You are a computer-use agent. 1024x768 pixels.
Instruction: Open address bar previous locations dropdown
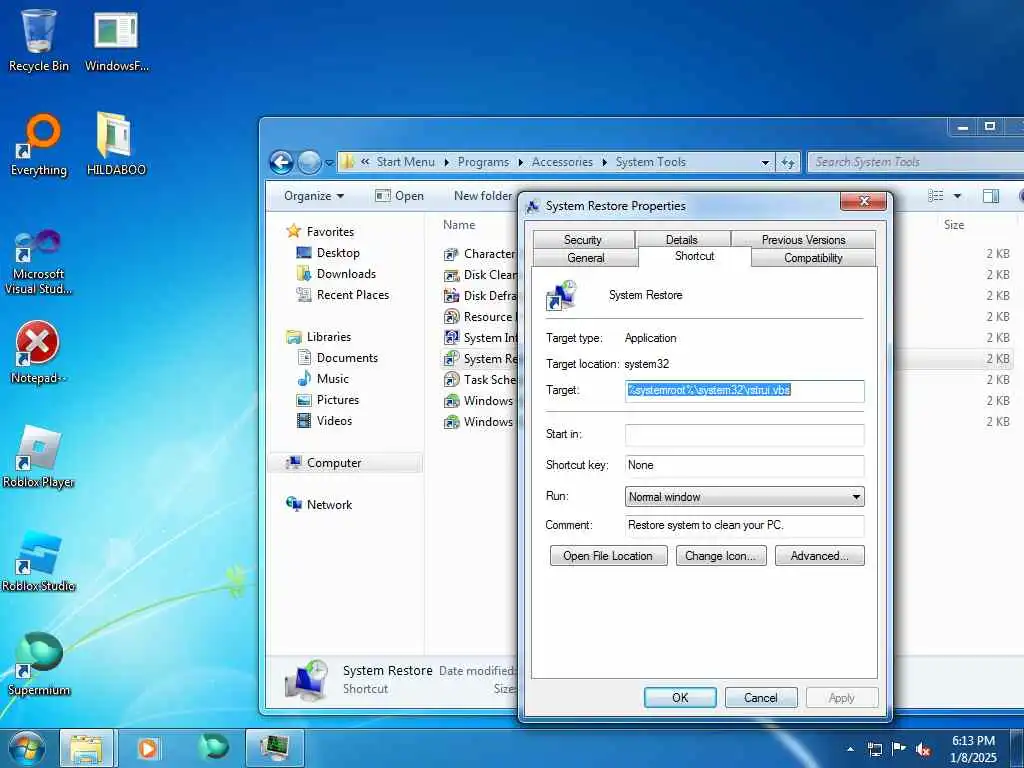click(765, 162)
